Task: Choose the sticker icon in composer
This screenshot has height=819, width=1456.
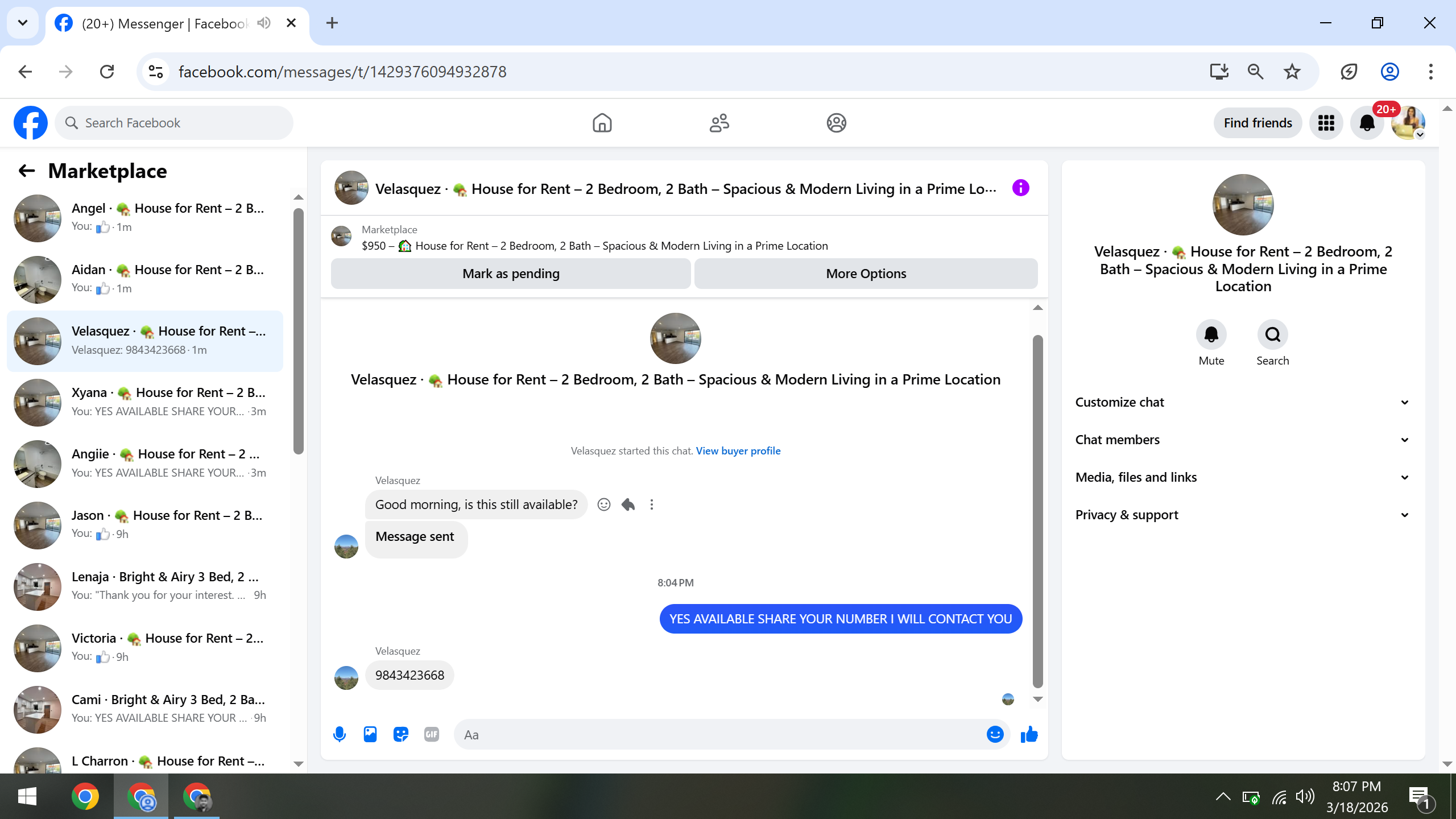Action: click(401, 734)
